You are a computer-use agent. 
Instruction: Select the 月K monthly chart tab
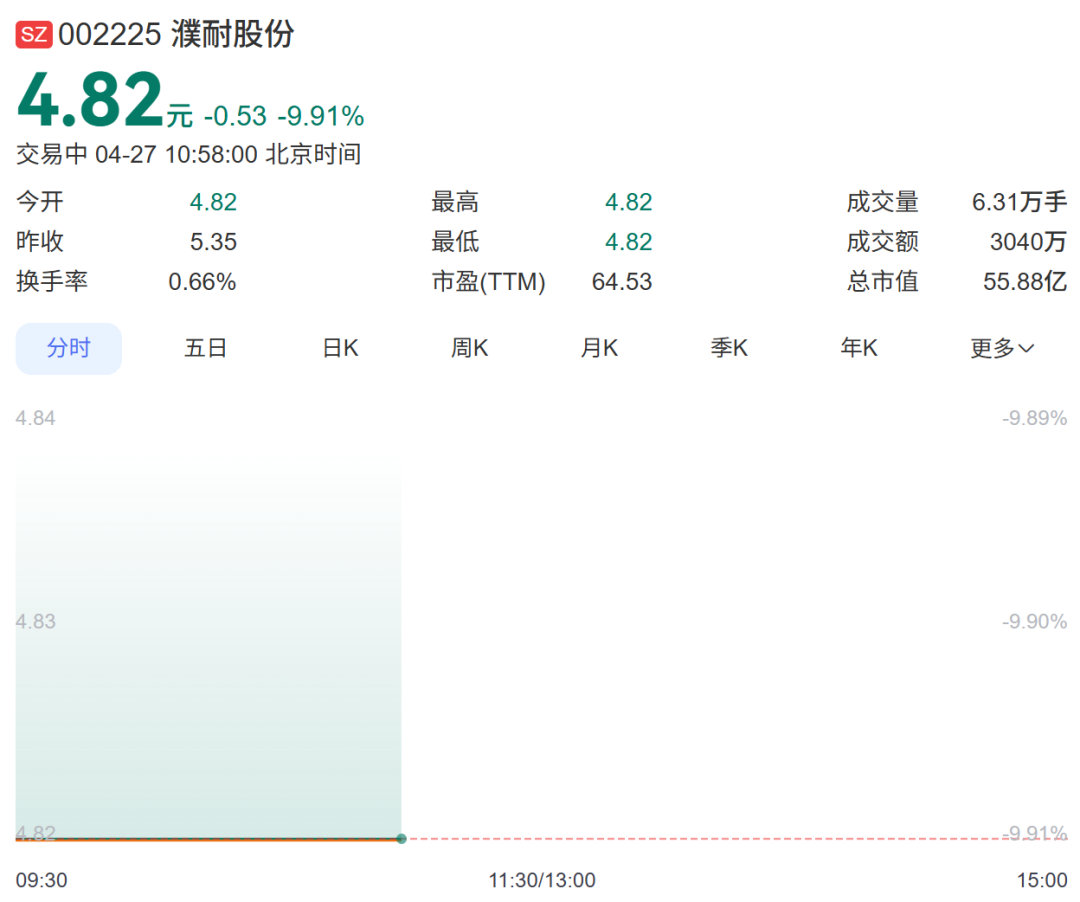pyautogui.click(x=599, y=348)
